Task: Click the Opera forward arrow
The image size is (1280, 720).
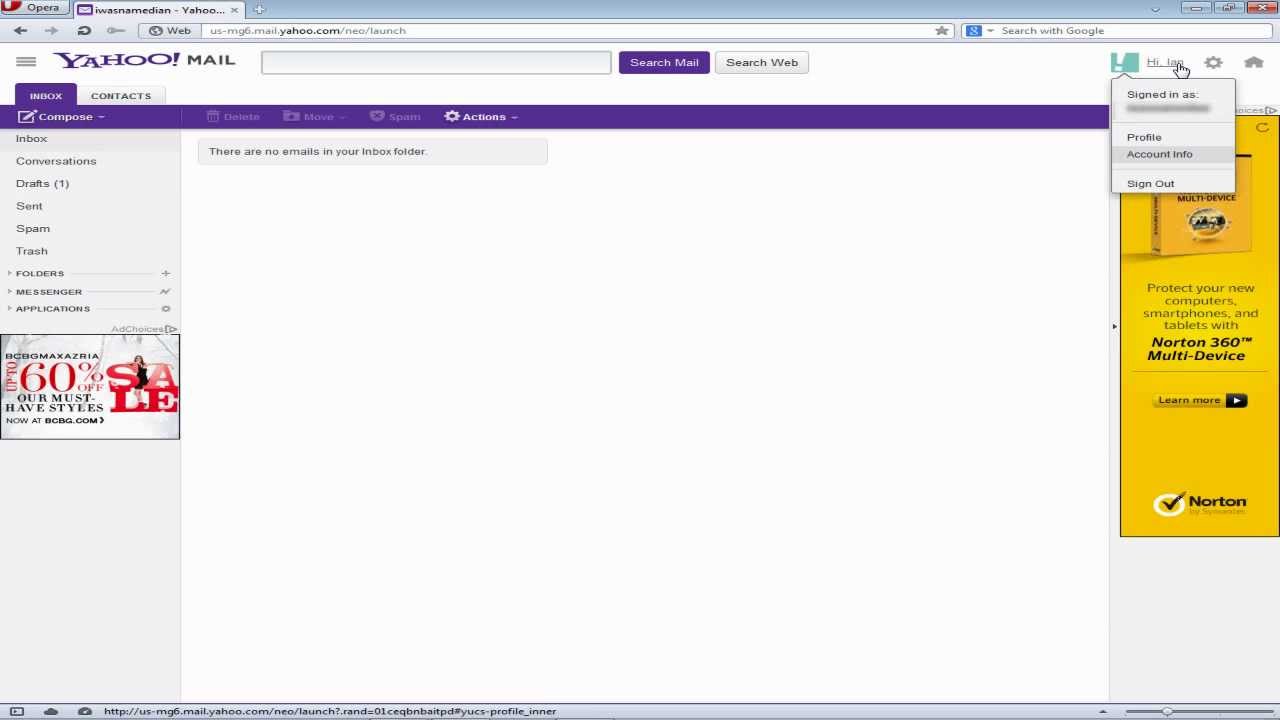Action: (x=52, y=31)
